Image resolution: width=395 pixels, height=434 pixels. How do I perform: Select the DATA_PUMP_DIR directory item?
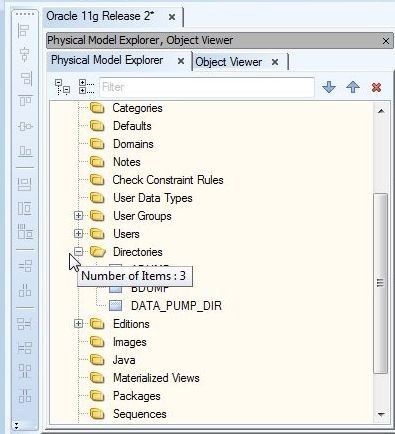click(176, 306)
